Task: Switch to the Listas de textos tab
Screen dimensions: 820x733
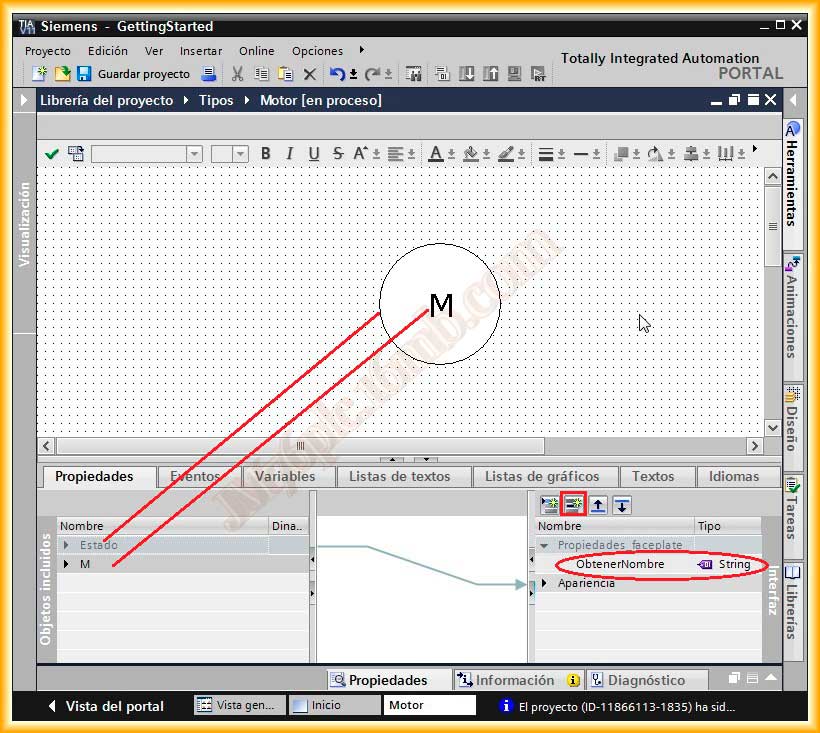Action: pos(399,477)
